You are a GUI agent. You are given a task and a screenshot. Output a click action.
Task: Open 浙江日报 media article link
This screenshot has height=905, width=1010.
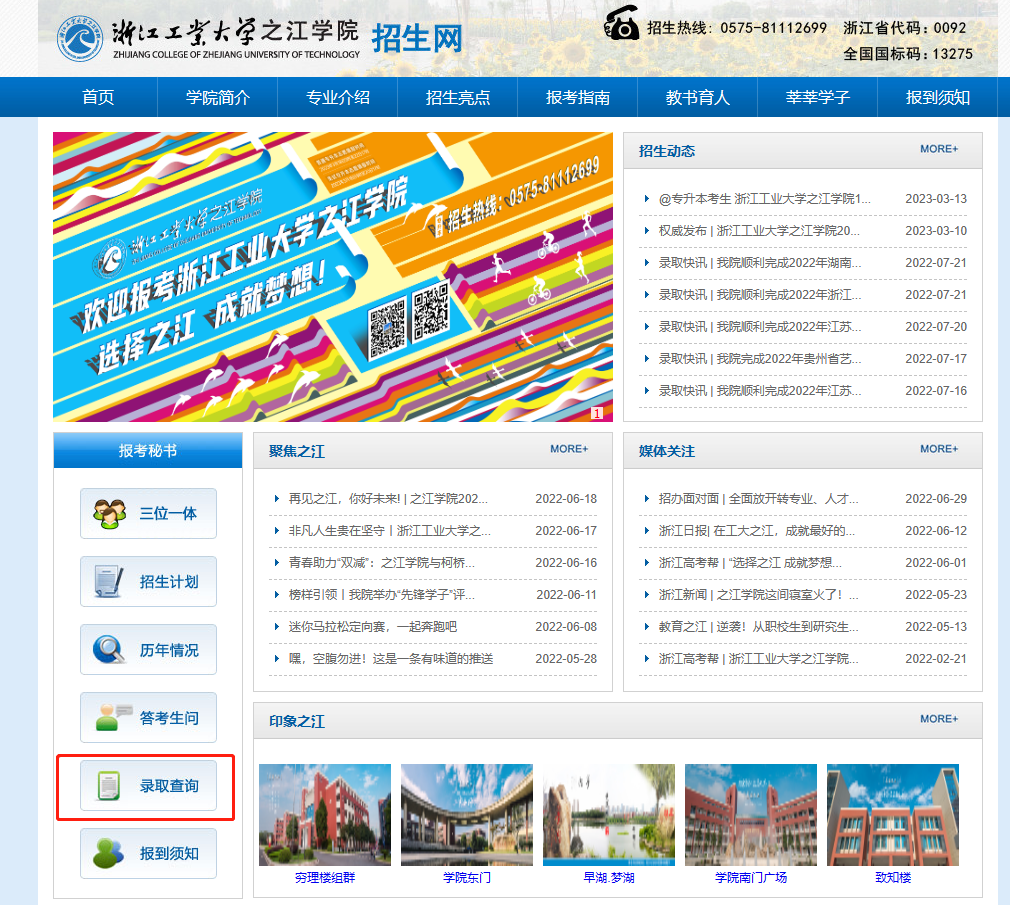[x=756, y=531]
